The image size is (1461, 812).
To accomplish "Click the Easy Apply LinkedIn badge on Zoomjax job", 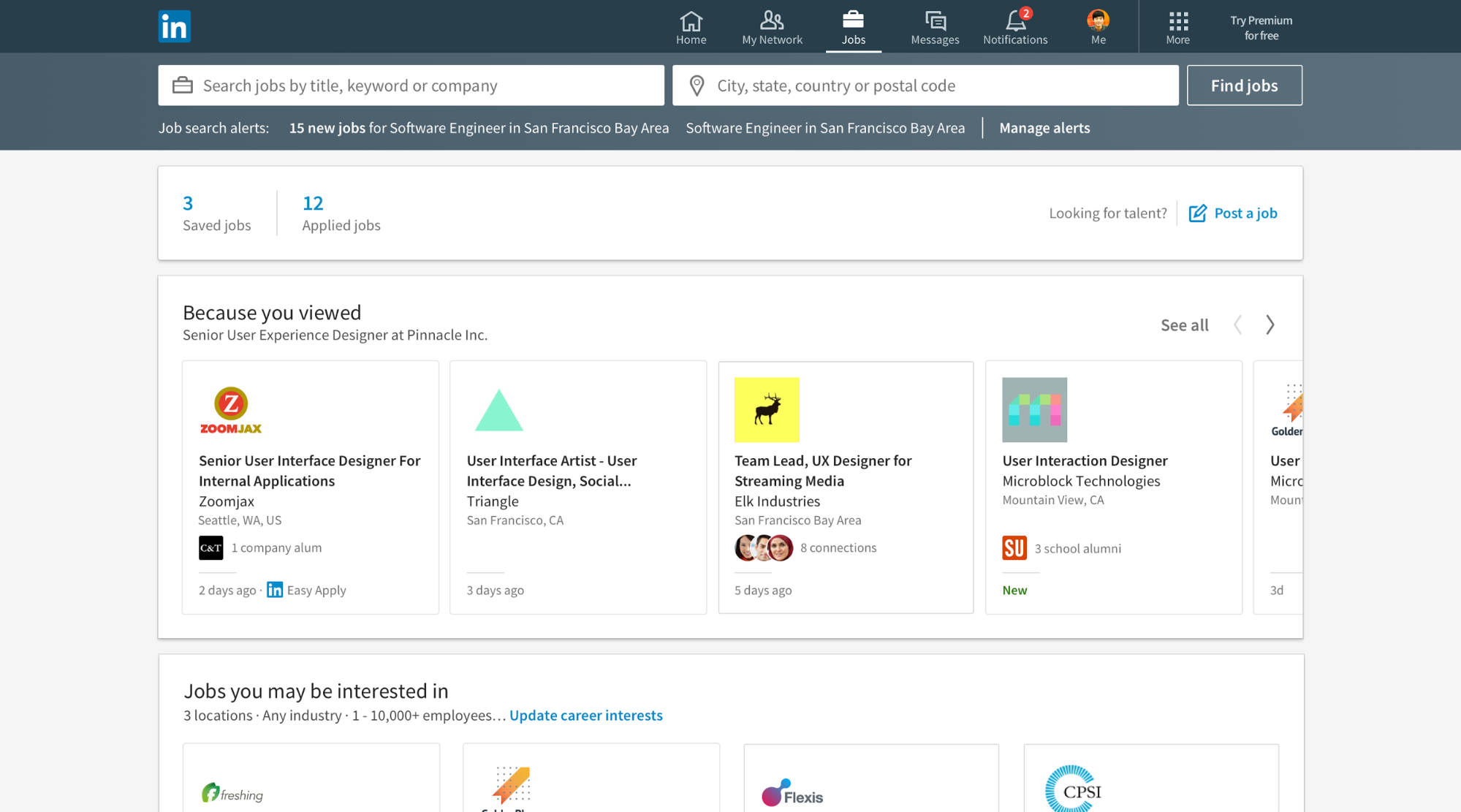I will pos(275,589).
